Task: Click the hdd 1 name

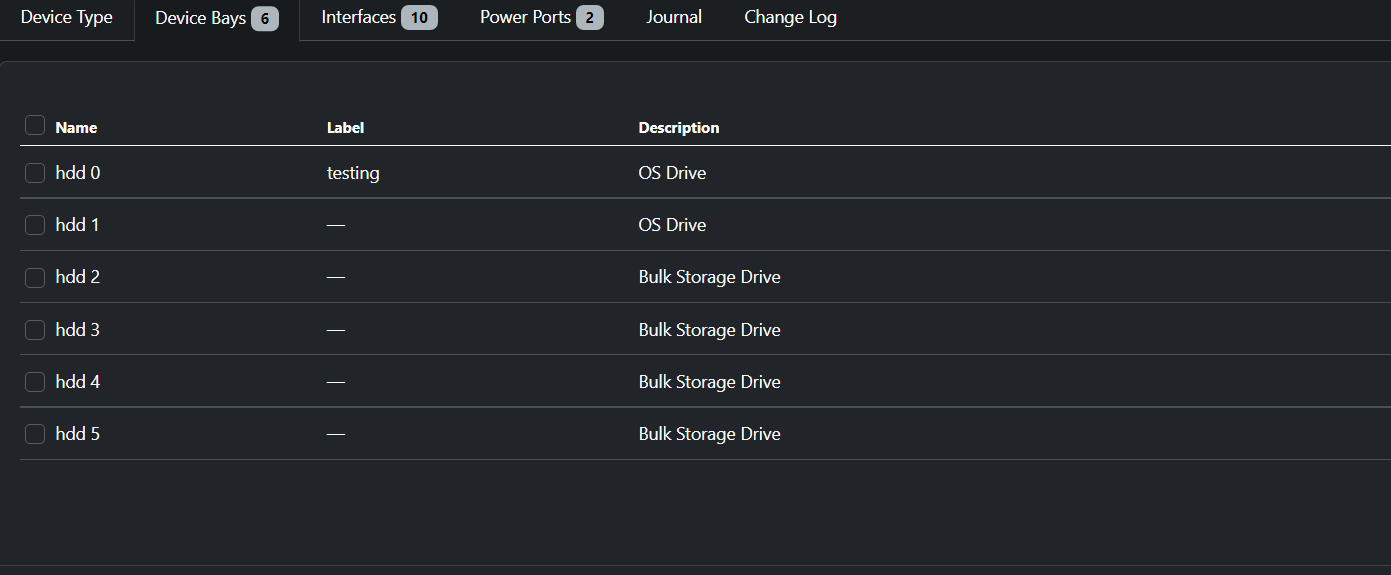Action: [x=78, y=225]
